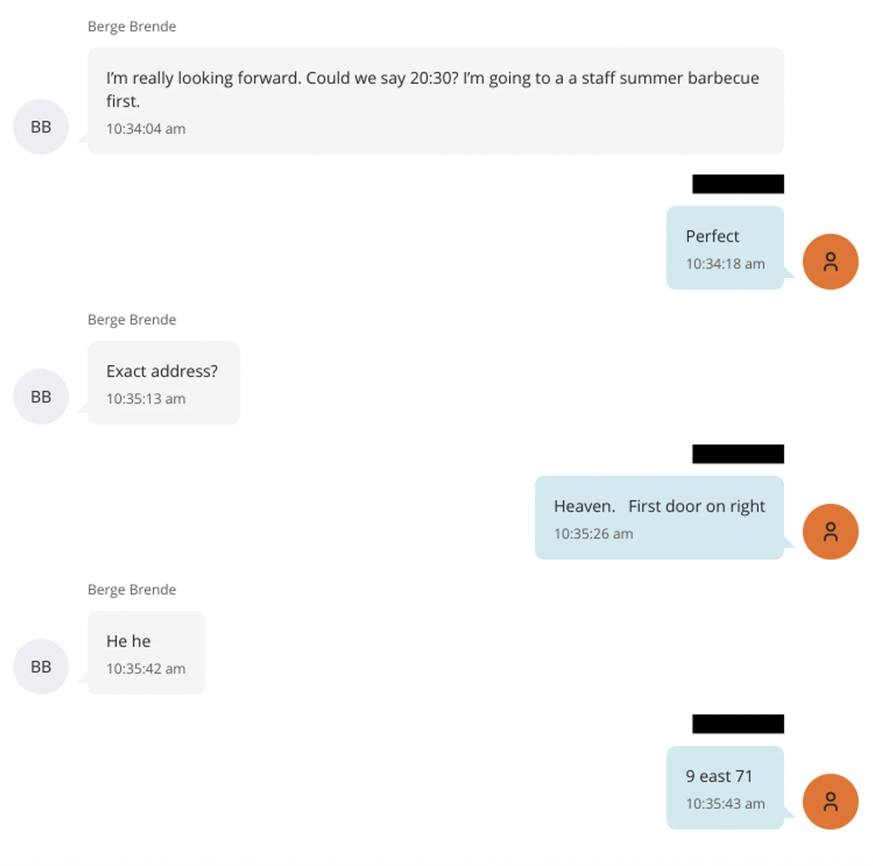Click the 10:35:26 am timestamp

(x=593, y=534)
